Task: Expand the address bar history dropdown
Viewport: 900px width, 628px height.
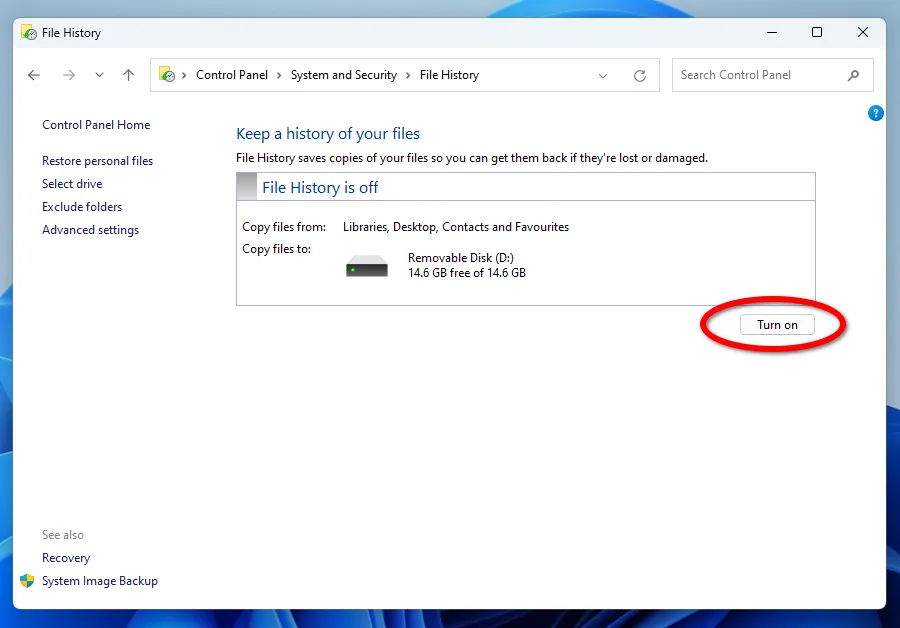Action: [603, 75]
